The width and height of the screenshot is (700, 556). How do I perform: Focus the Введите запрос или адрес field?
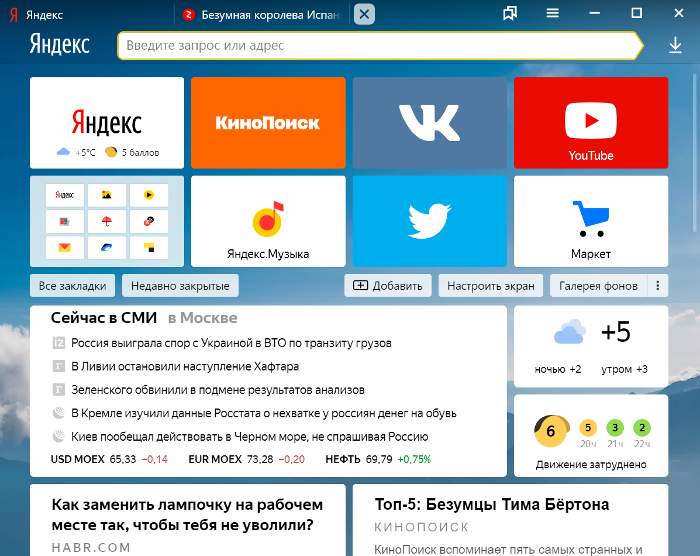(379, 46)
